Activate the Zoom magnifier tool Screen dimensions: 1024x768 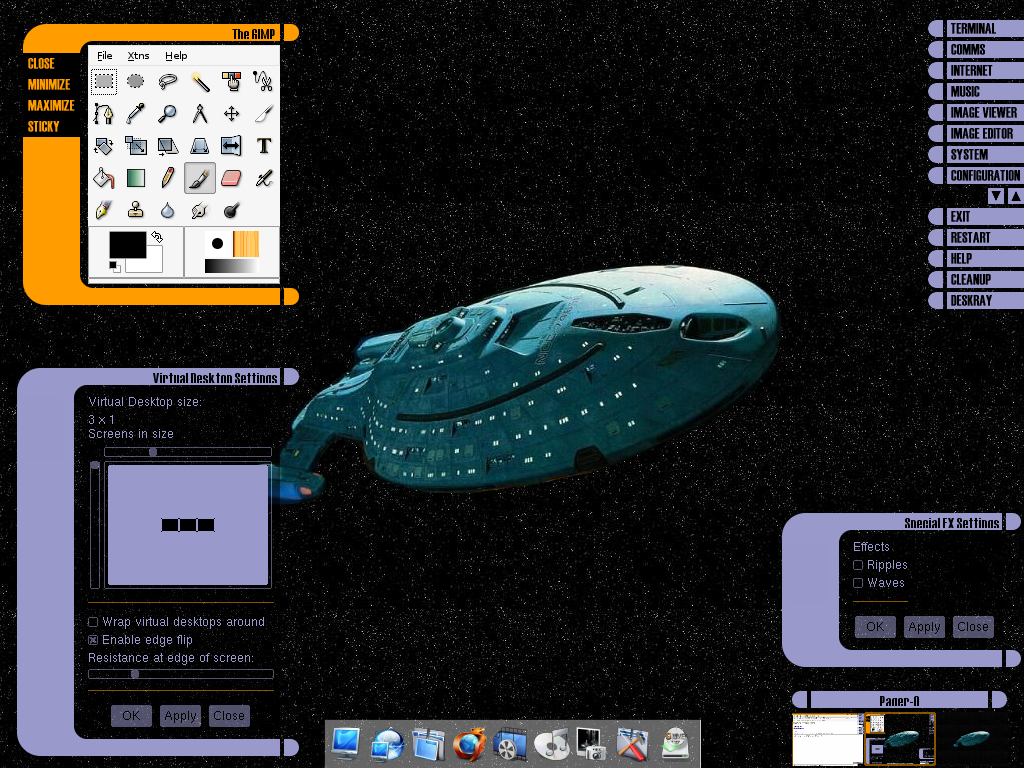(x=168, y=114)
